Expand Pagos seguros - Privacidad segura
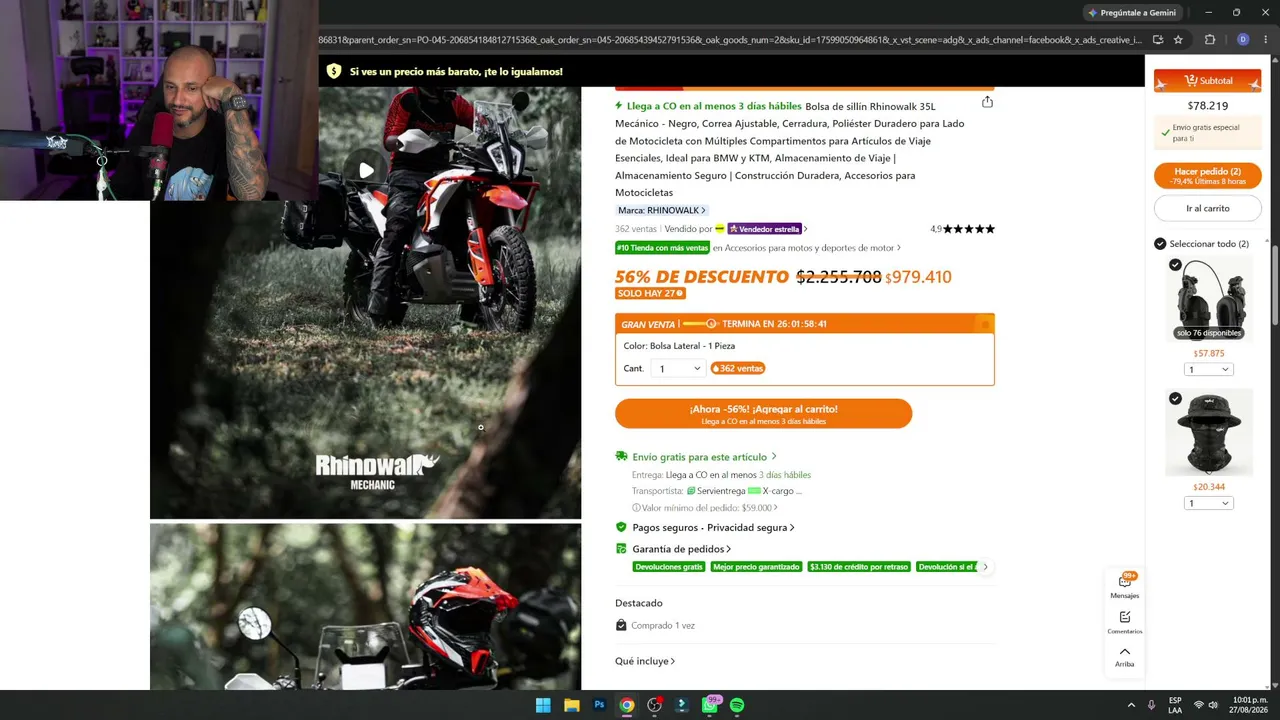The image size is (1280, 720). click(x=713, y=527)
